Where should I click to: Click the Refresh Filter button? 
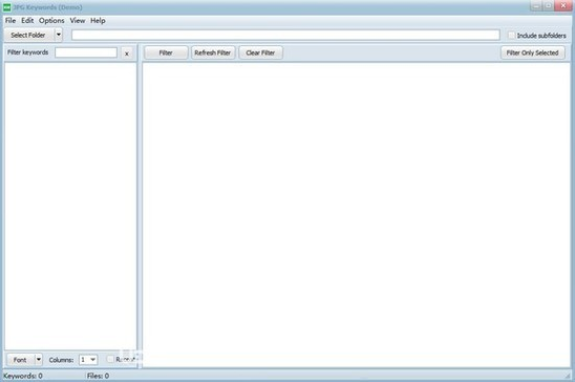click(x=213, y=53)
